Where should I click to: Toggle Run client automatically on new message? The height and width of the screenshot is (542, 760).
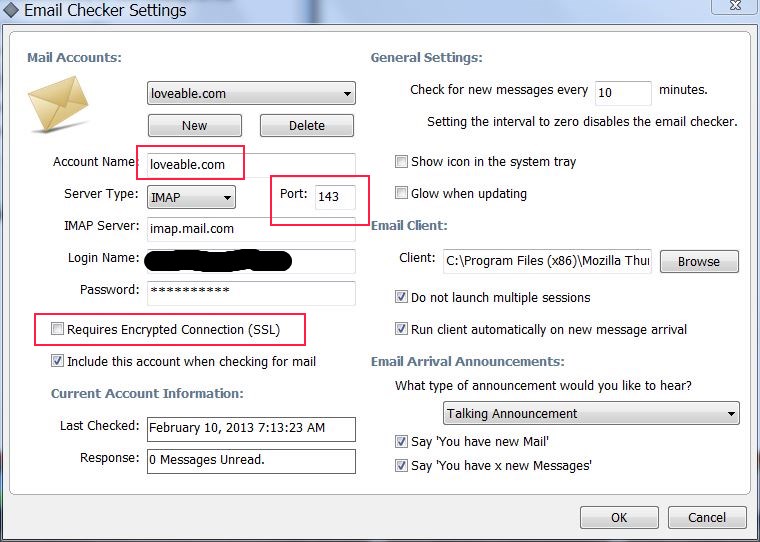pos(402,329)
